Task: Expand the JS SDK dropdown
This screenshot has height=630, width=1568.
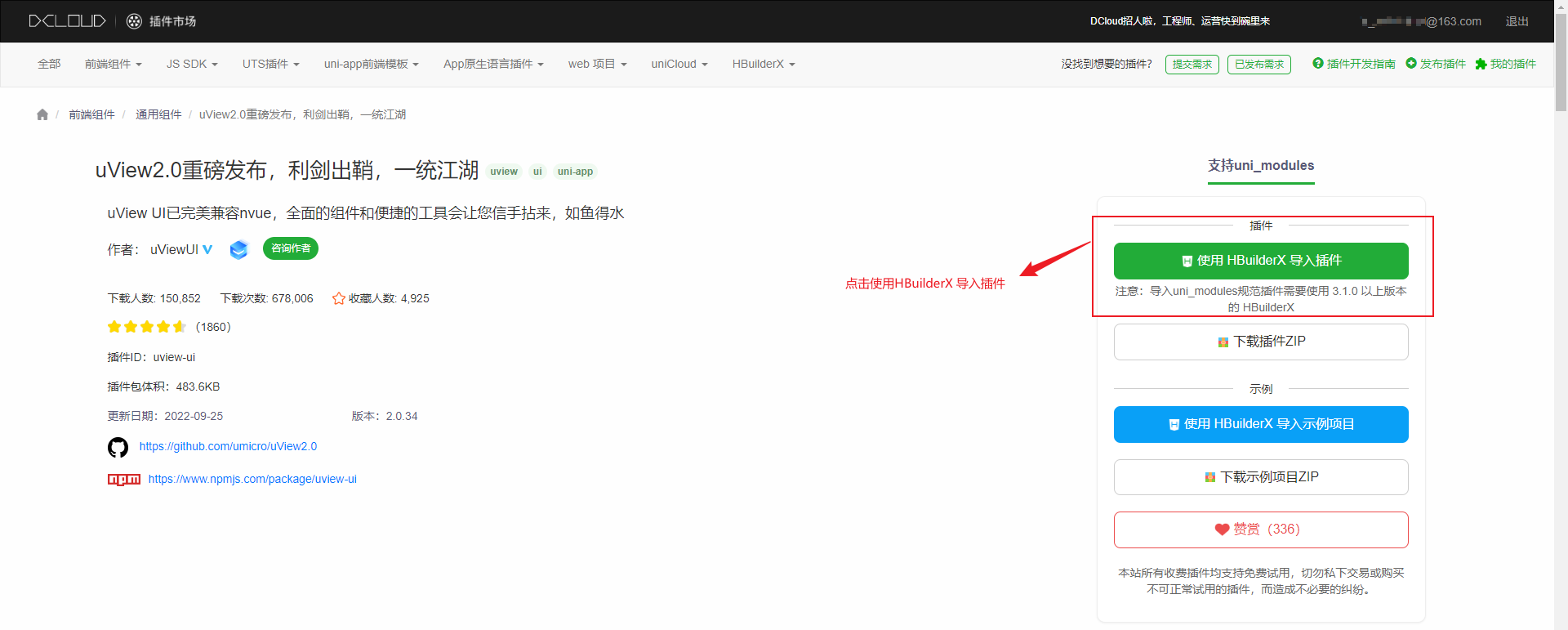Action: (192, 64)
